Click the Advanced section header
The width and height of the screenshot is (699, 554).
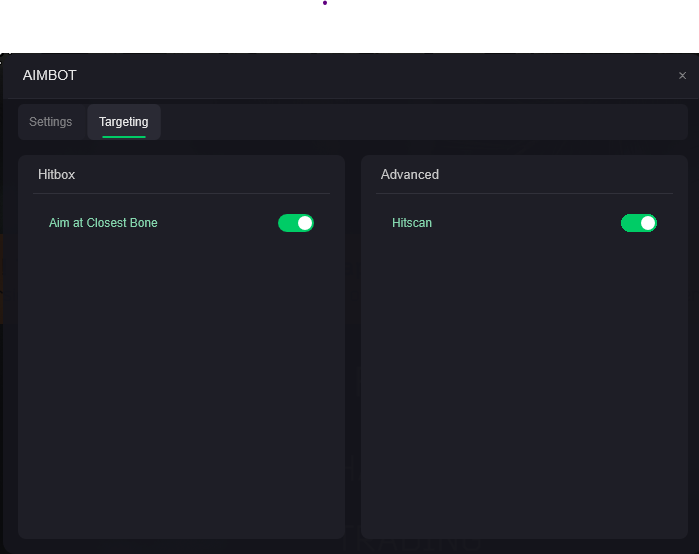point(410,174)
